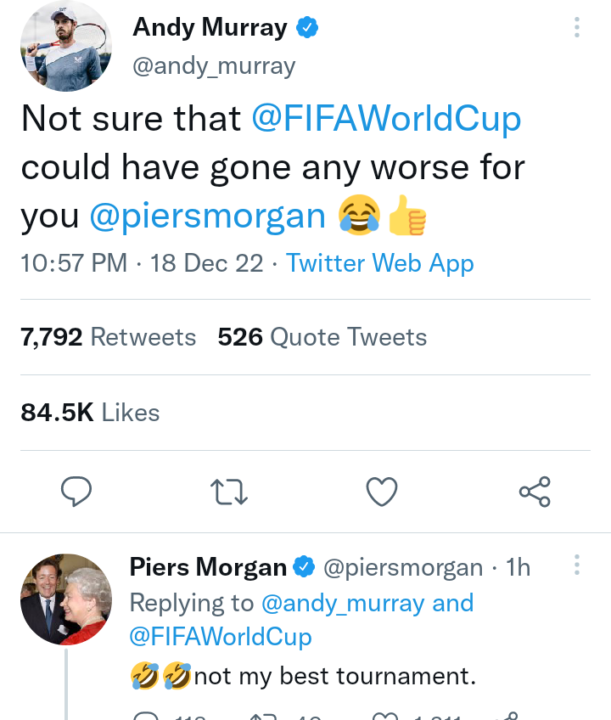Like Andy Murray's tweet with the heart
Image resolution: width=611 pixels, height=720 pixels.
(382, 491)
